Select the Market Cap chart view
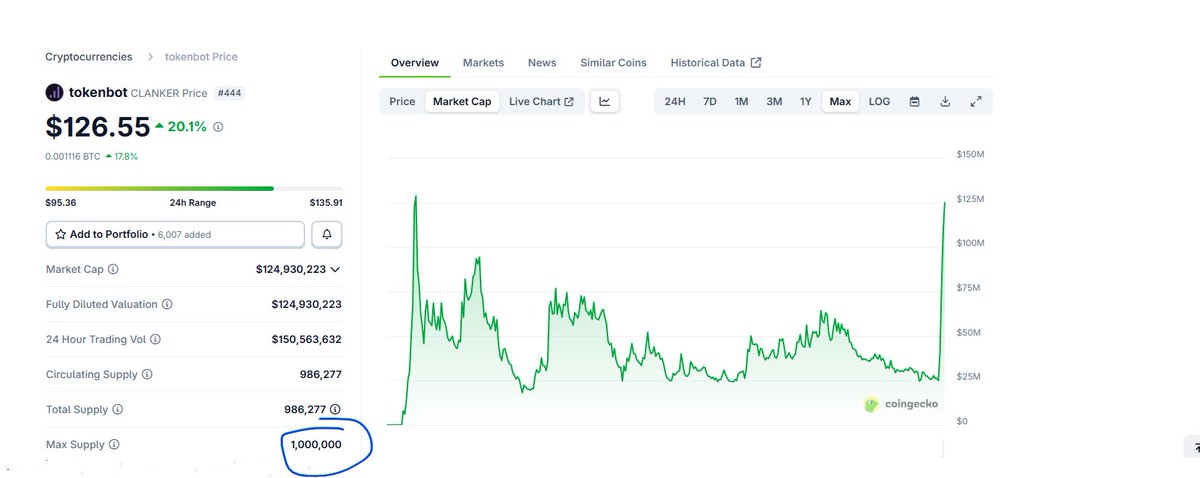Image resolution: width=1200 pixels, height=478 pixels. click(462, 101)
